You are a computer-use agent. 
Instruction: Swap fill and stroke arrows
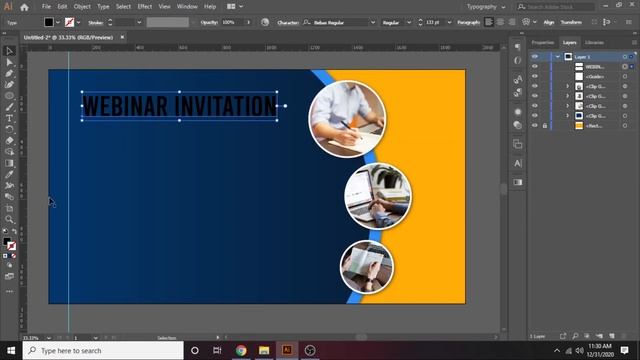(x=14, y=231)
